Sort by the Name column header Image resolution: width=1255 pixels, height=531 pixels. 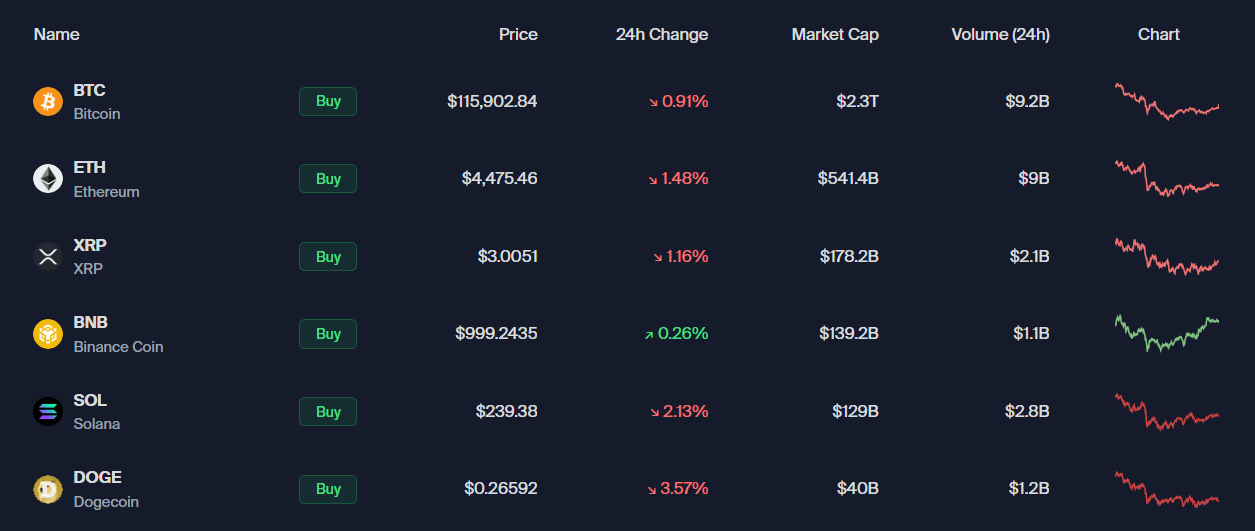(56, 34)
